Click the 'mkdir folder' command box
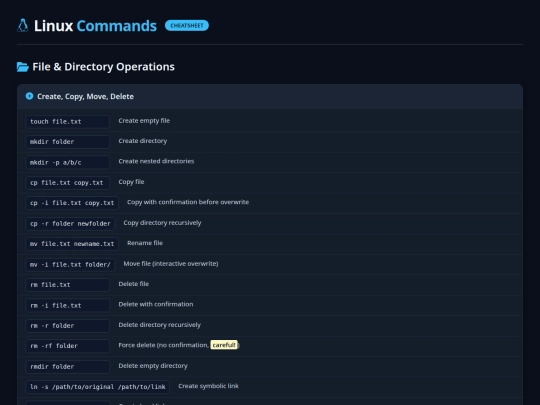This screenshot has height=405, width=540. [68, 142]
